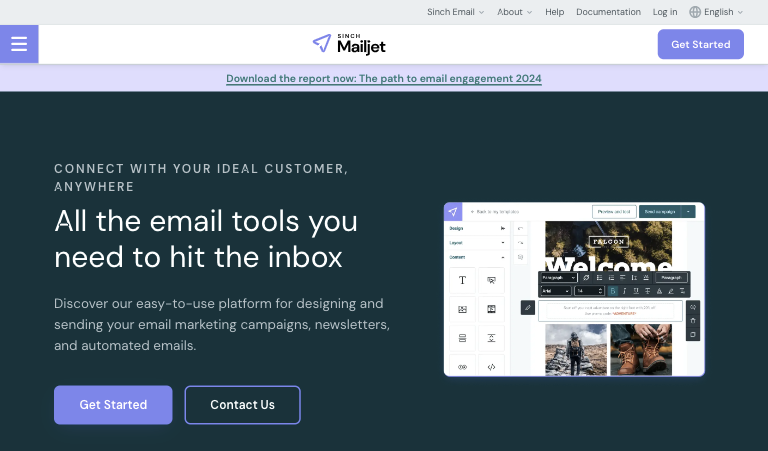Click the Sinch Mailjet logo
The width and height of the screenshot is (768, 451).
click(349, 44)
